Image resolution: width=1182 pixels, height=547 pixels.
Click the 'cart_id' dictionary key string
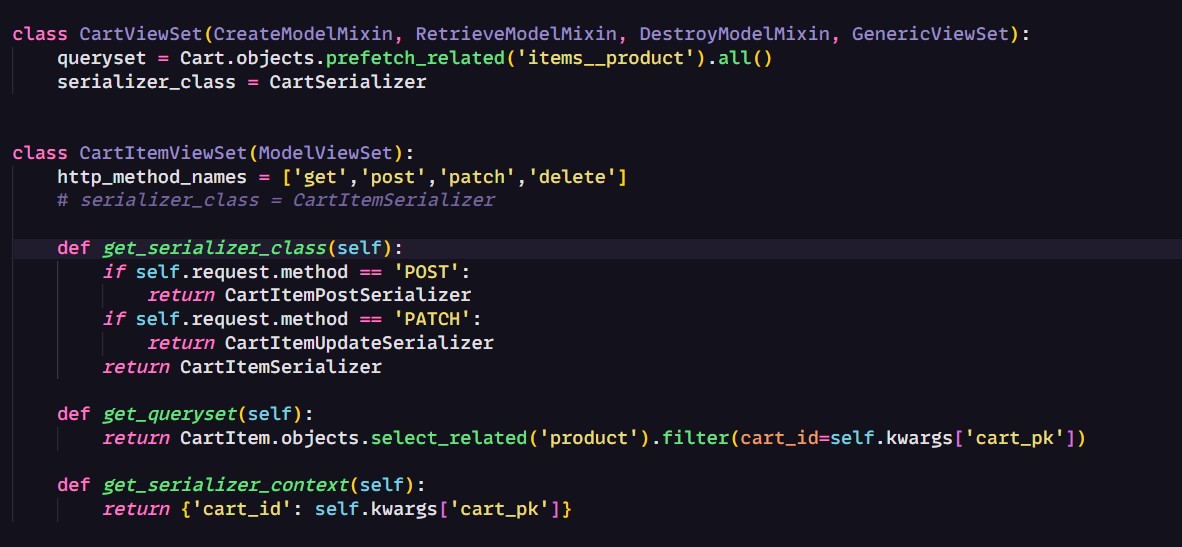(x=241, y=510)
